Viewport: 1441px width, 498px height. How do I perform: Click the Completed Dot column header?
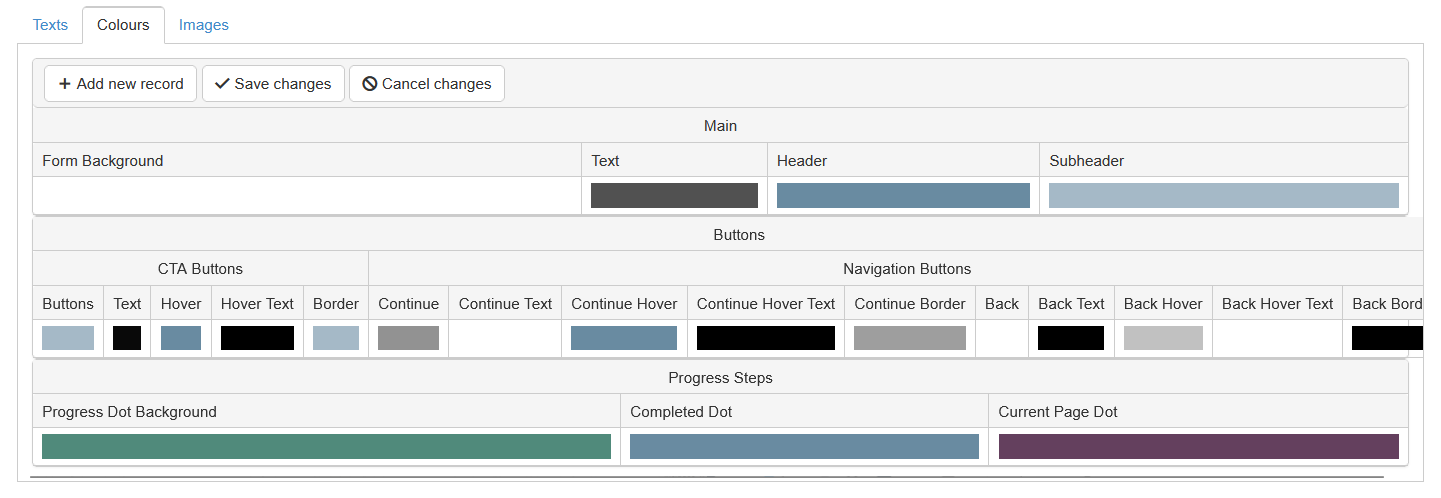point(804,411)
